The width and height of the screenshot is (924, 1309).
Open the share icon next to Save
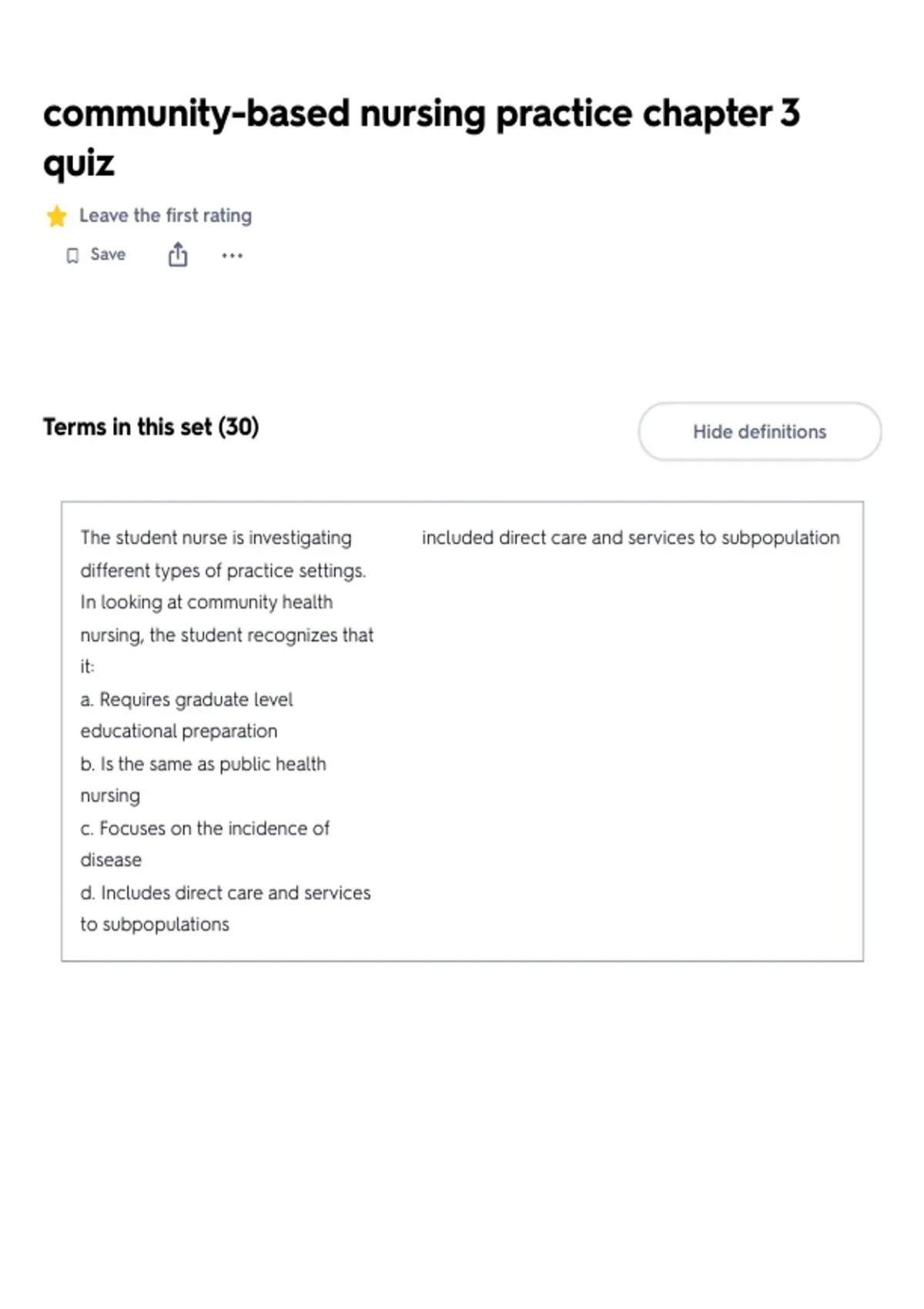(x=178, y=254)
